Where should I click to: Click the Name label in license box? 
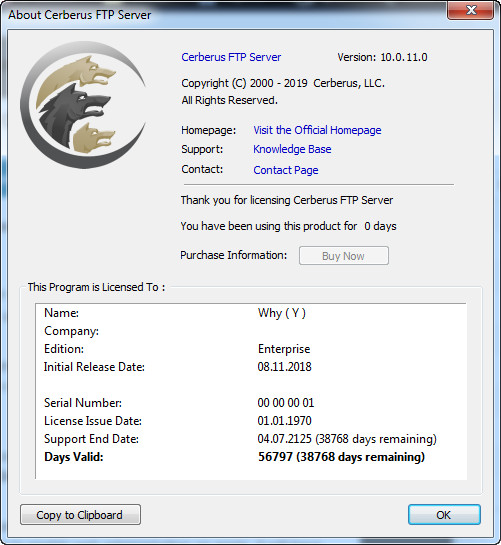click(62, 313)
